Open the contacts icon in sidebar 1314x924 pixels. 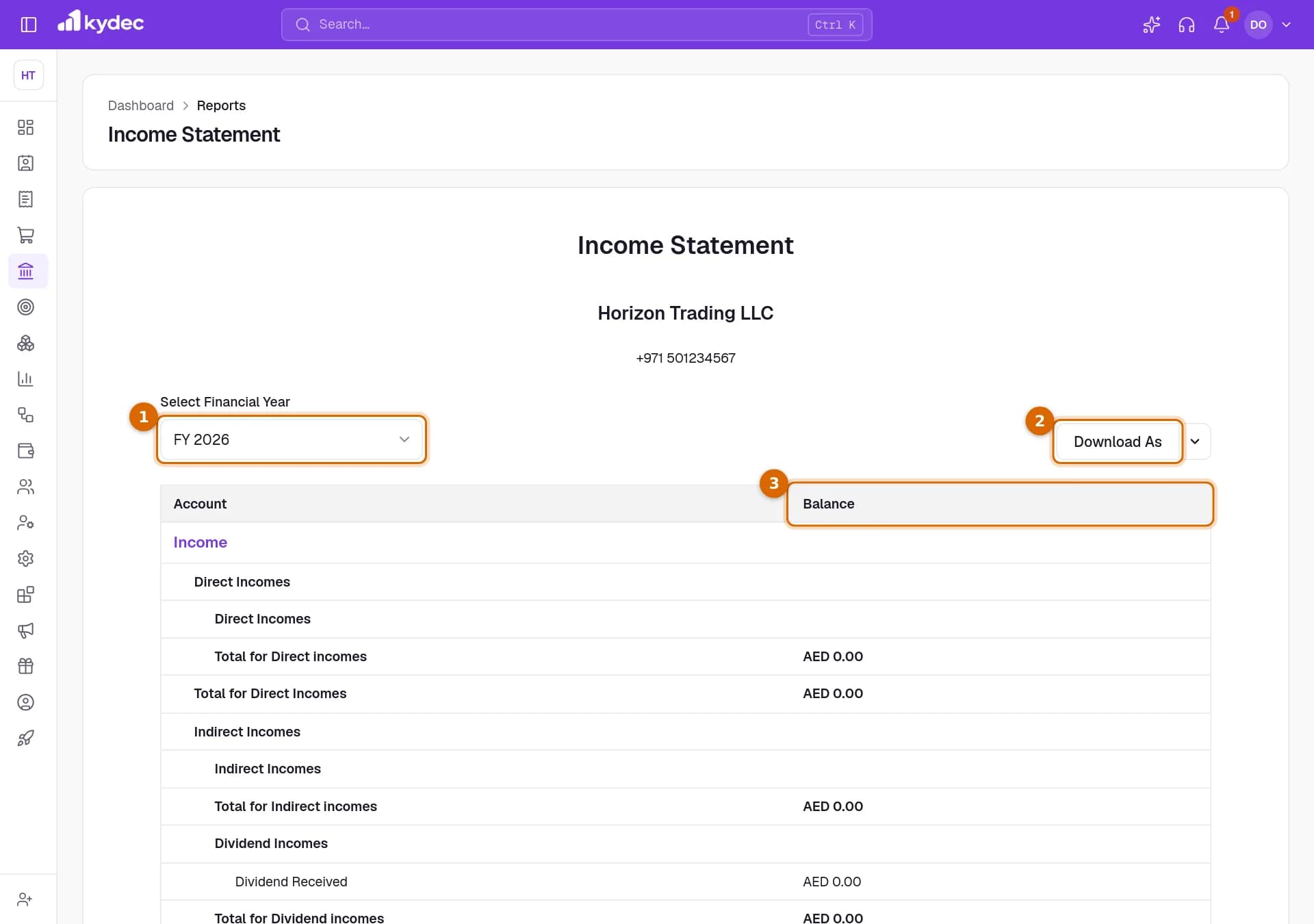(25, 163)
